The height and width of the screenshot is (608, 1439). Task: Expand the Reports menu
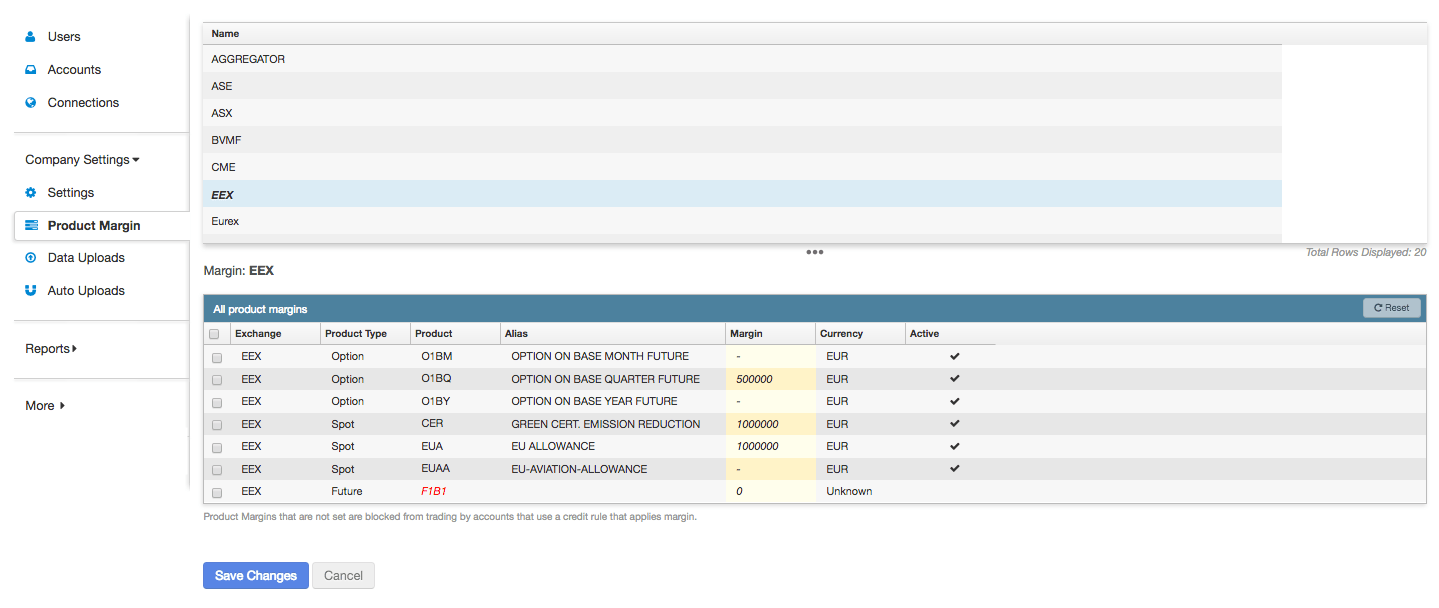(51, 349)
